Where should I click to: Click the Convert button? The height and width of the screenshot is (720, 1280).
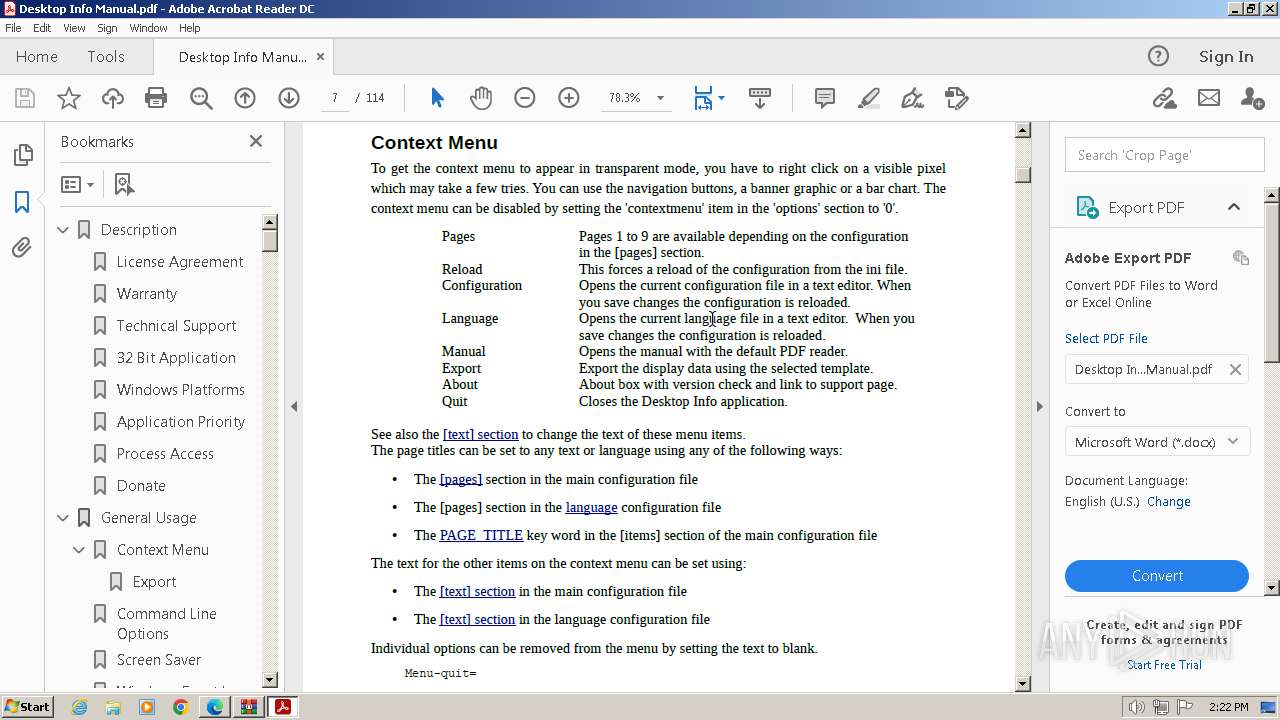(1157, 576)
